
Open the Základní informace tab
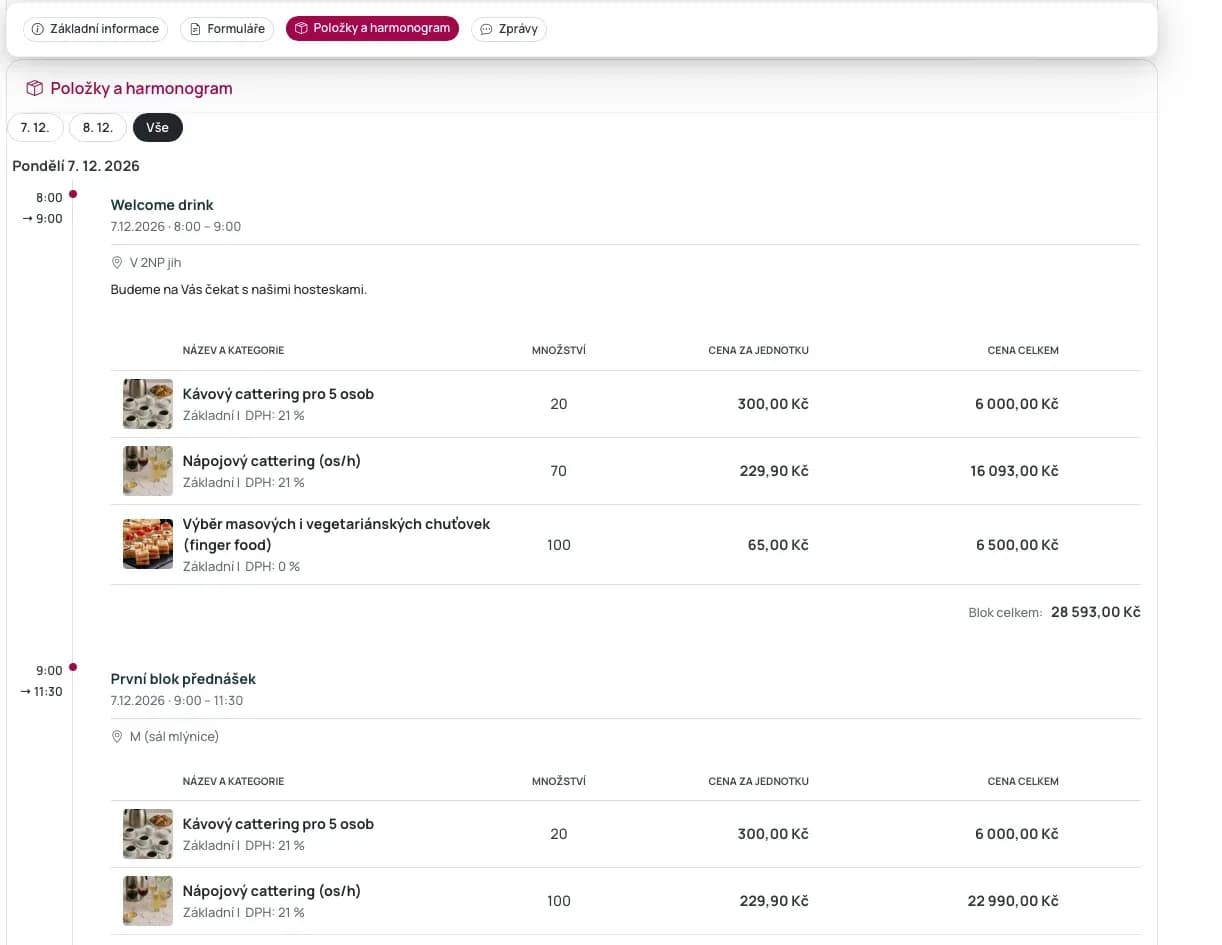(95, 29)
